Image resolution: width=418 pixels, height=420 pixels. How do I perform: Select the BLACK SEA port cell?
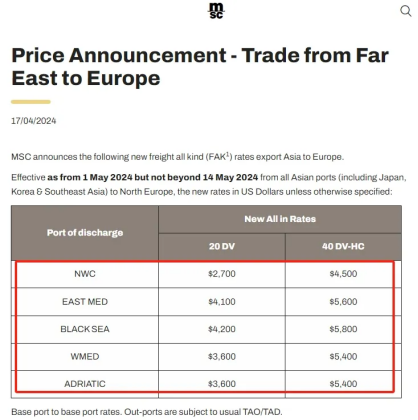[85, 329]
